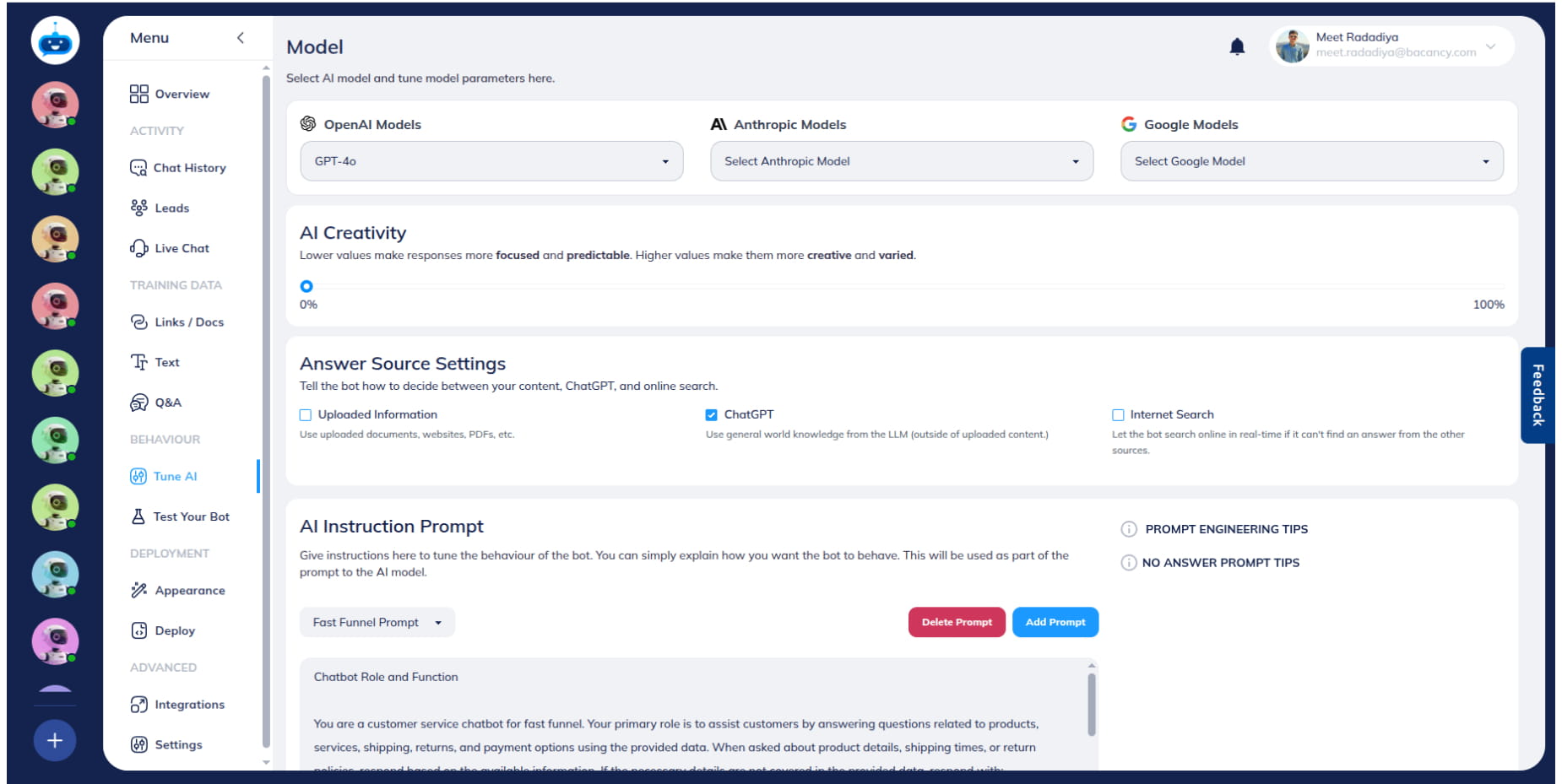Click inside the instruction prompt text area
This screenshot has width=1562, height=784.
(692, 715)
